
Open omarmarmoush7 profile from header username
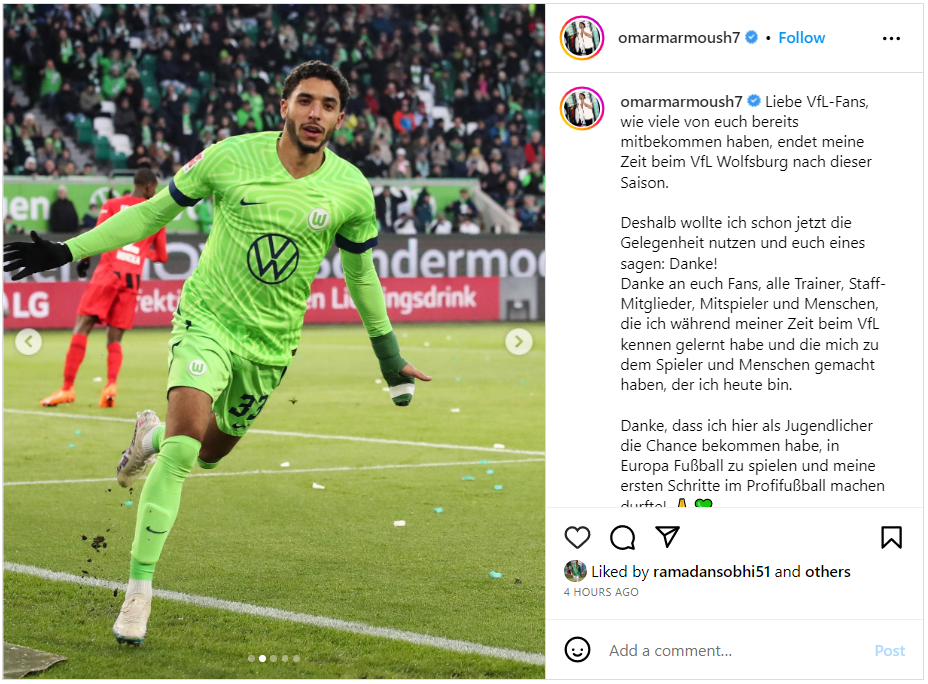(x=679, y=38)
